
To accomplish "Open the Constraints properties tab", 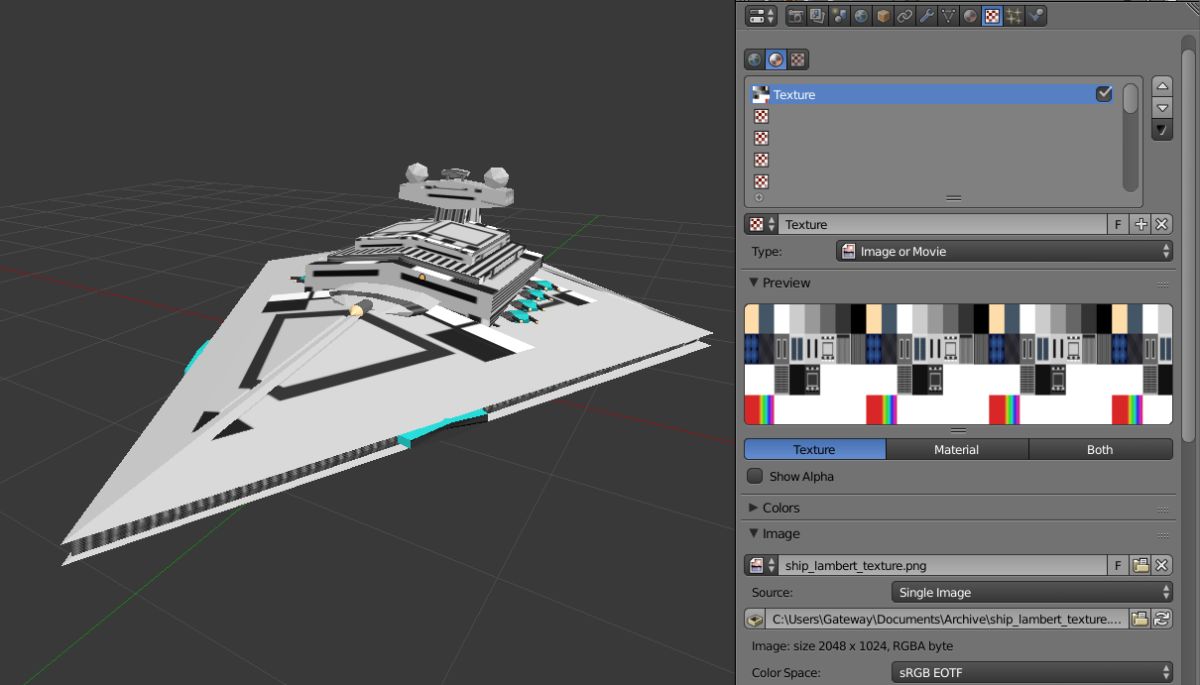I will click(905, 15).
